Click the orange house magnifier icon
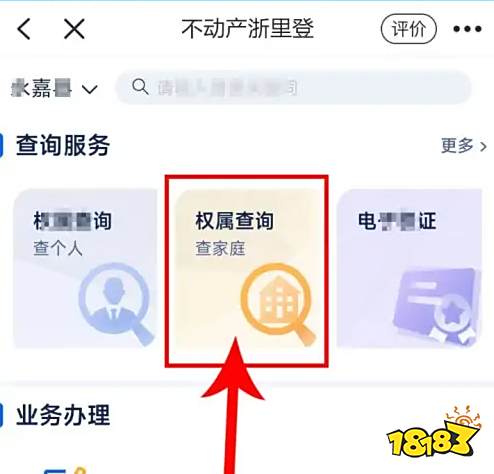 [278, 304]
